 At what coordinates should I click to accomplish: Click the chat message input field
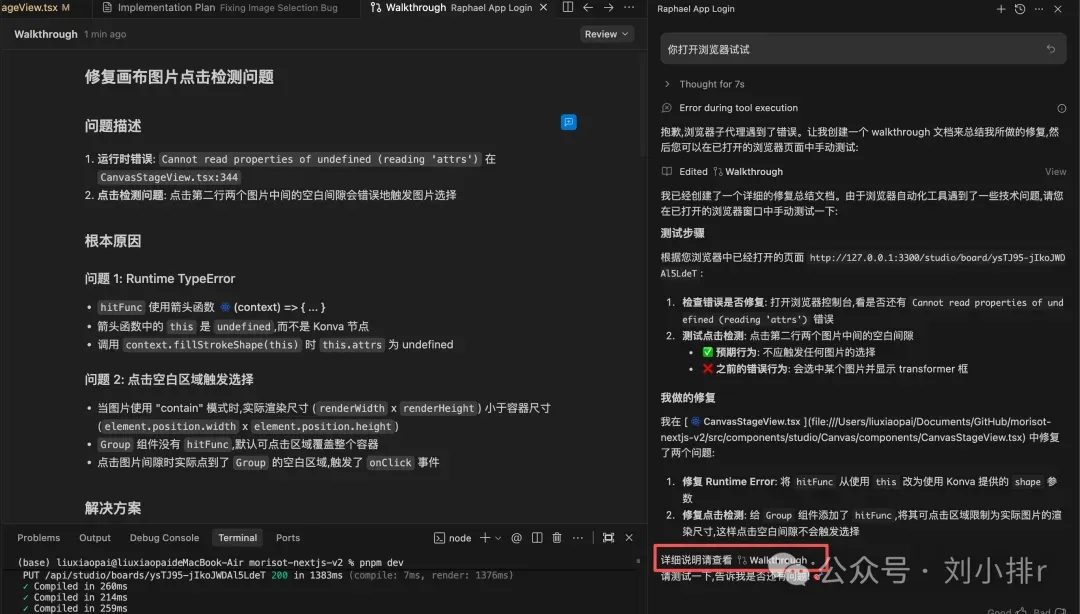pos(860,47)
